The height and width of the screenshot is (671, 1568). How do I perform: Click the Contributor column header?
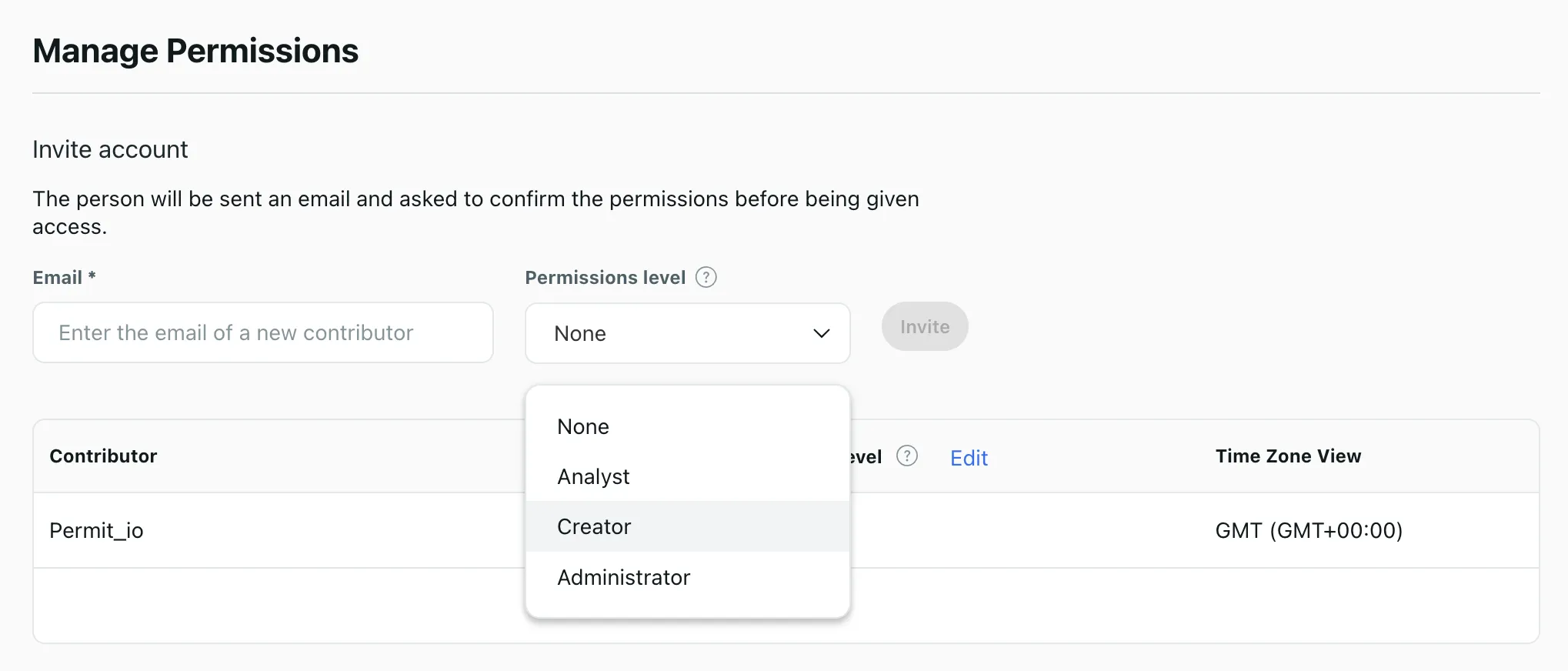pyautogui.click(x=103, y=456)
